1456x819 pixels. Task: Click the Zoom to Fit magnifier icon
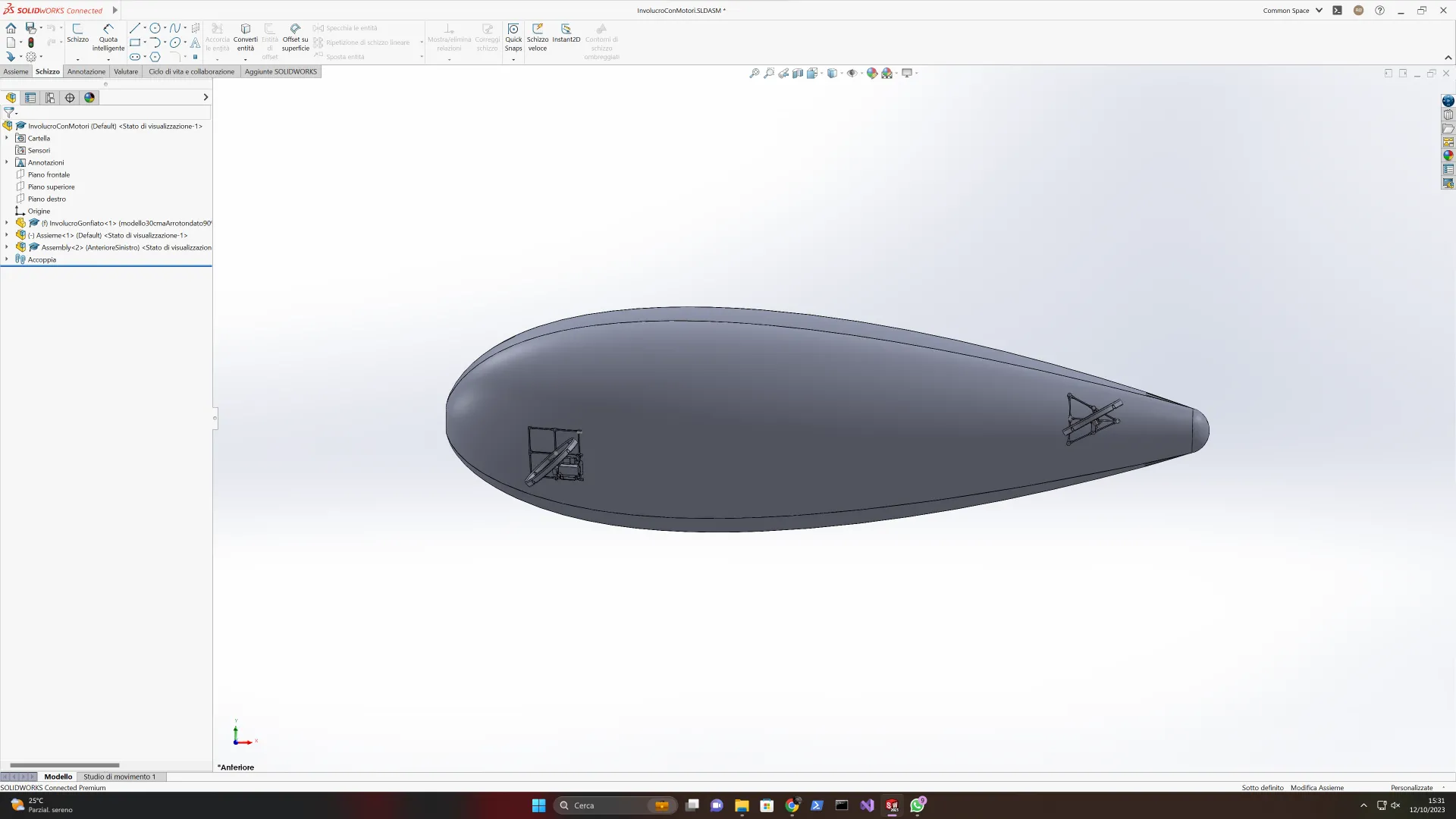point(754,74)
